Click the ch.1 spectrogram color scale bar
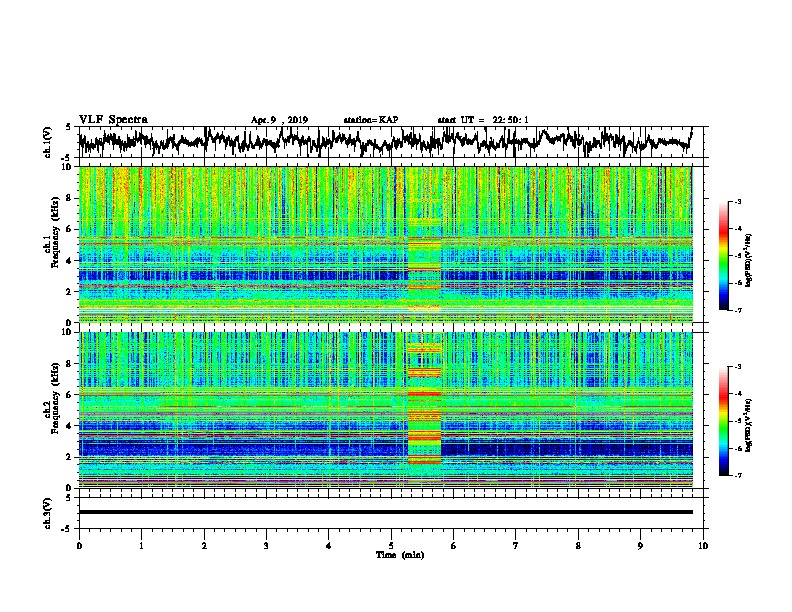792x612 pixels. [x=723, y=256]
